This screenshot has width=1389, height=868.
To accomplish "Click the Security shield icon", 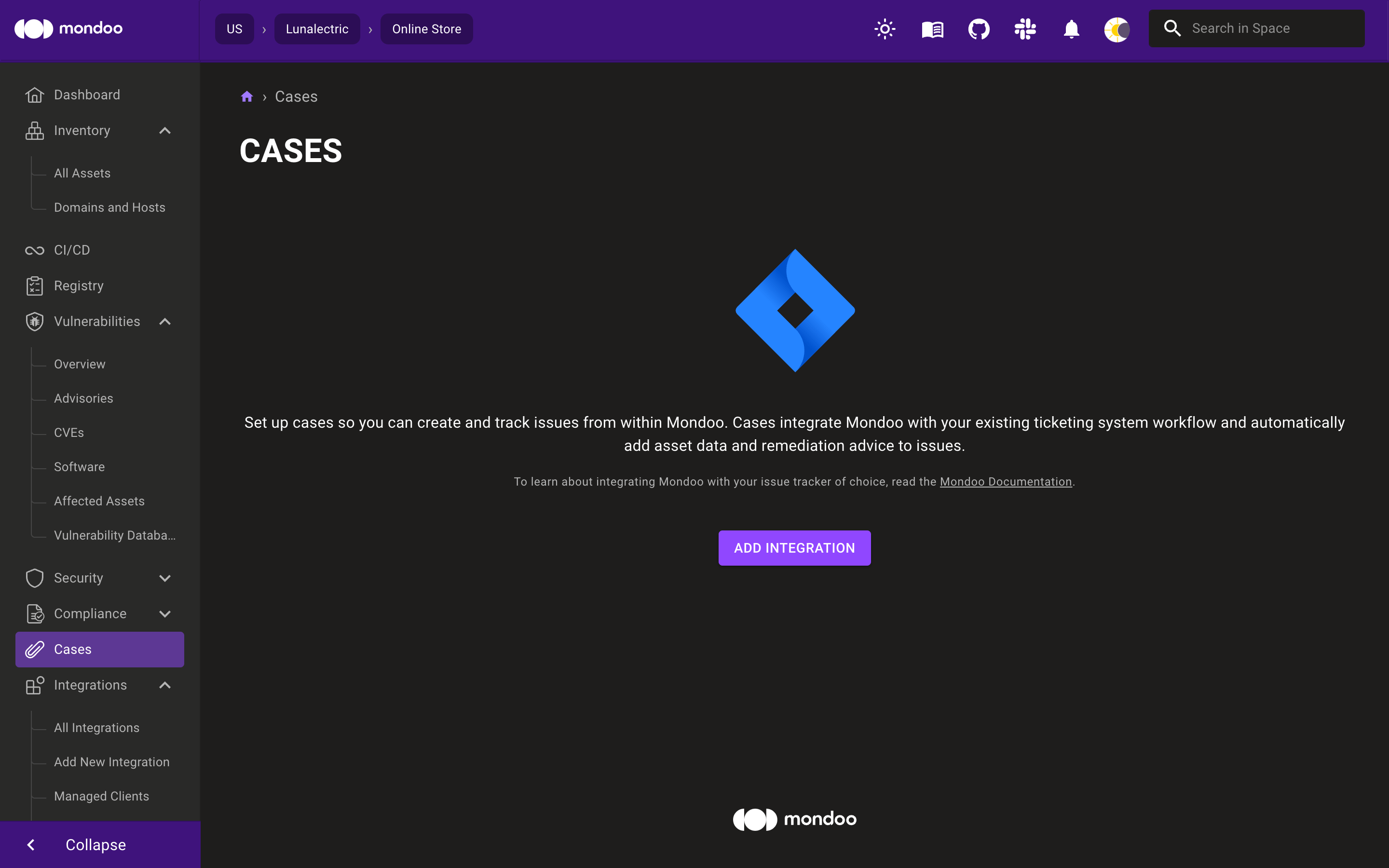I will tap(33, 578).
